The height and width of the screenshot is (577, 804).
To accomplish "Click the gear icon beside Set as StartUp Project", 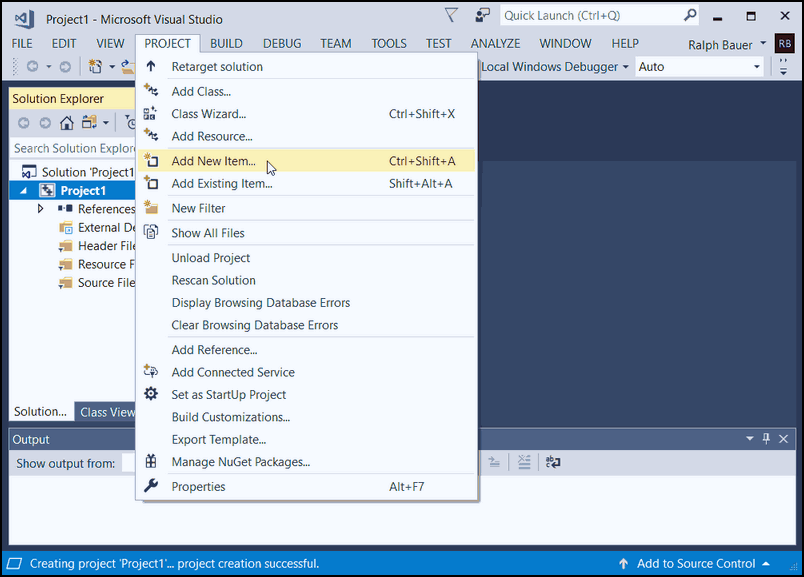I will click(x=151, y=393).
